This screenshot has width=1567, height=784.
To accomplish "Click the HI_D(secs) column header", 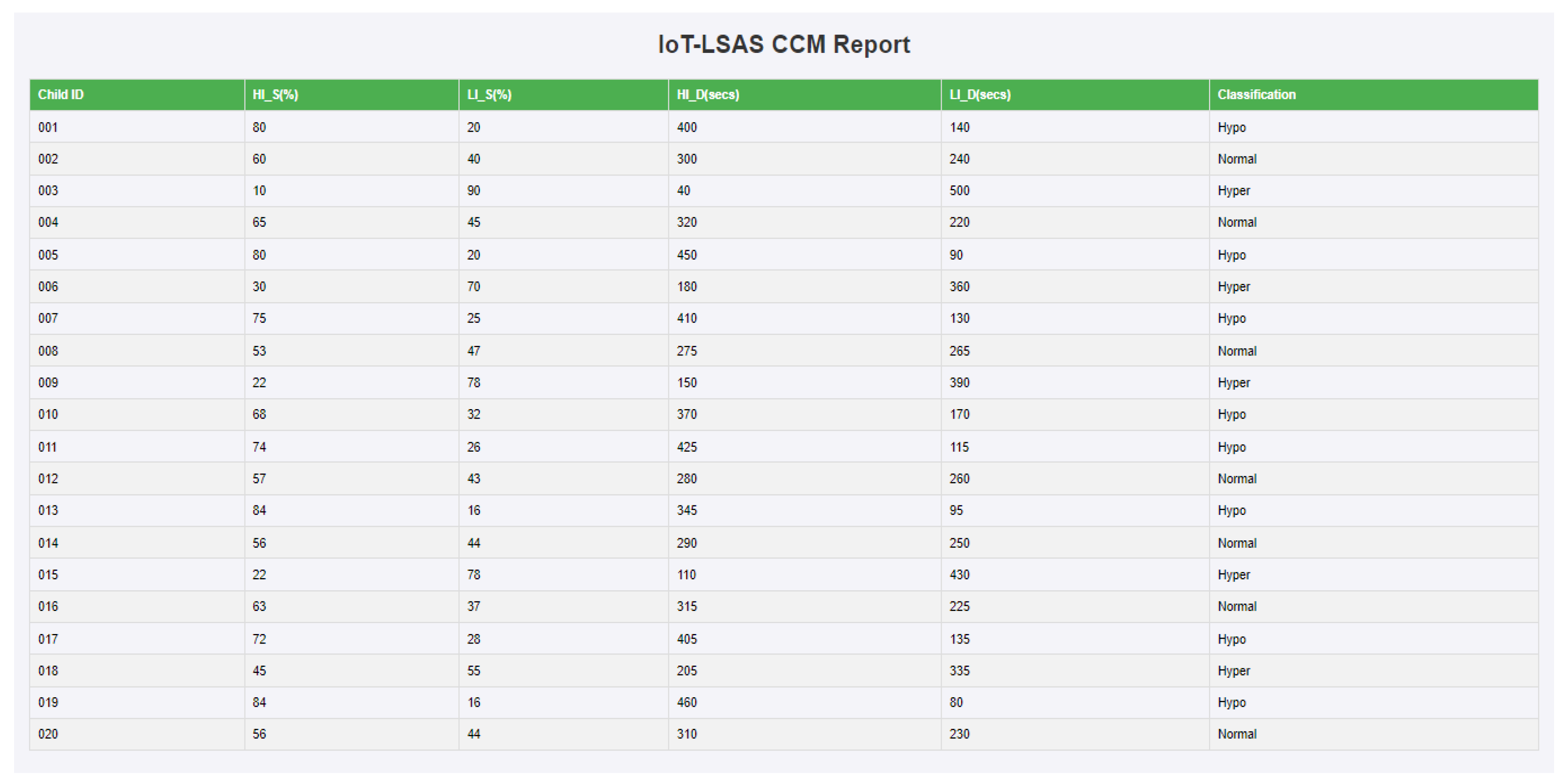I will (x=708, y=95).
